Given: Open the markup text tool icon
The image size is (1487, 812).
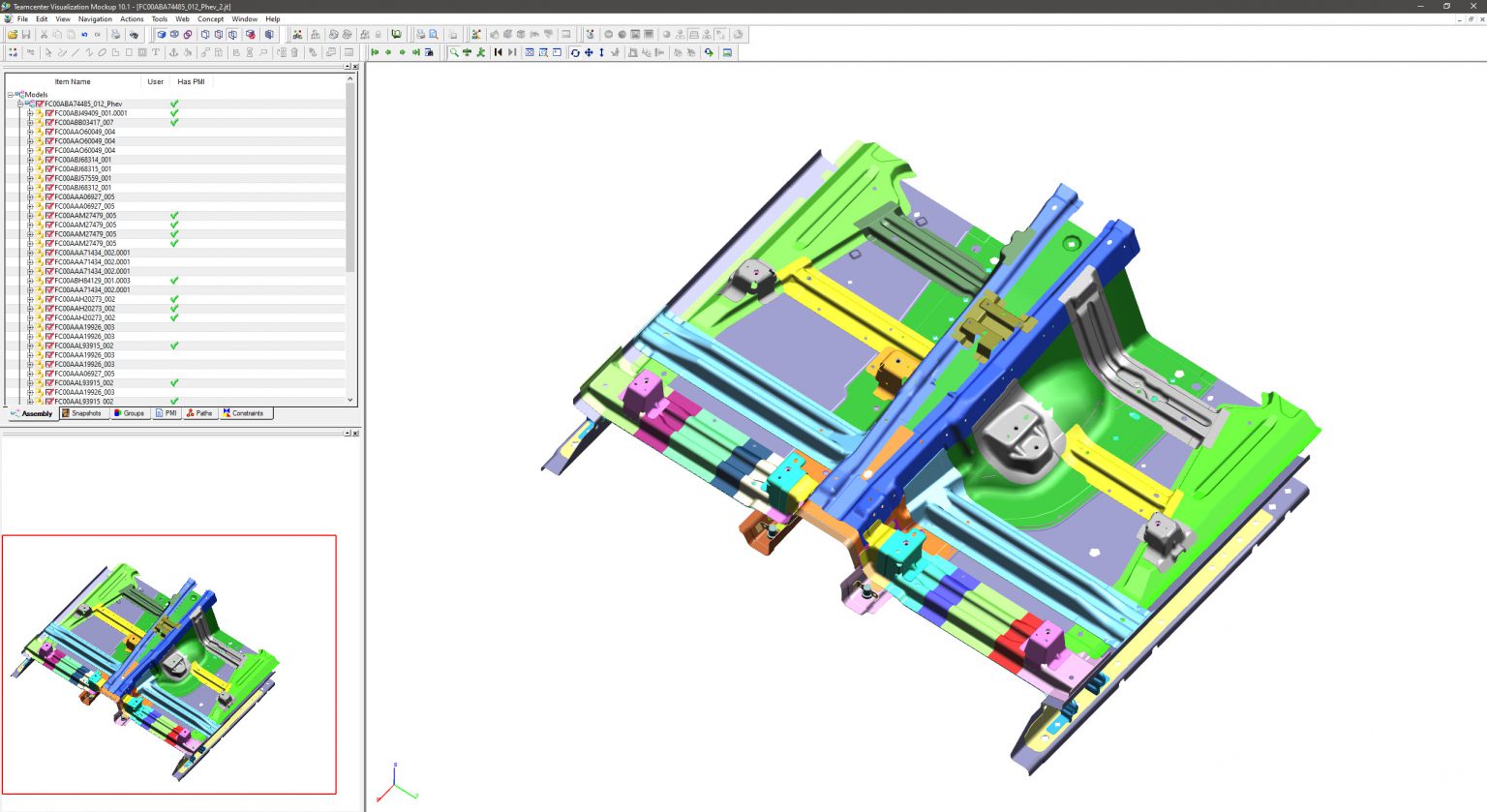Looking at the screenshot, I should [156, 53].
